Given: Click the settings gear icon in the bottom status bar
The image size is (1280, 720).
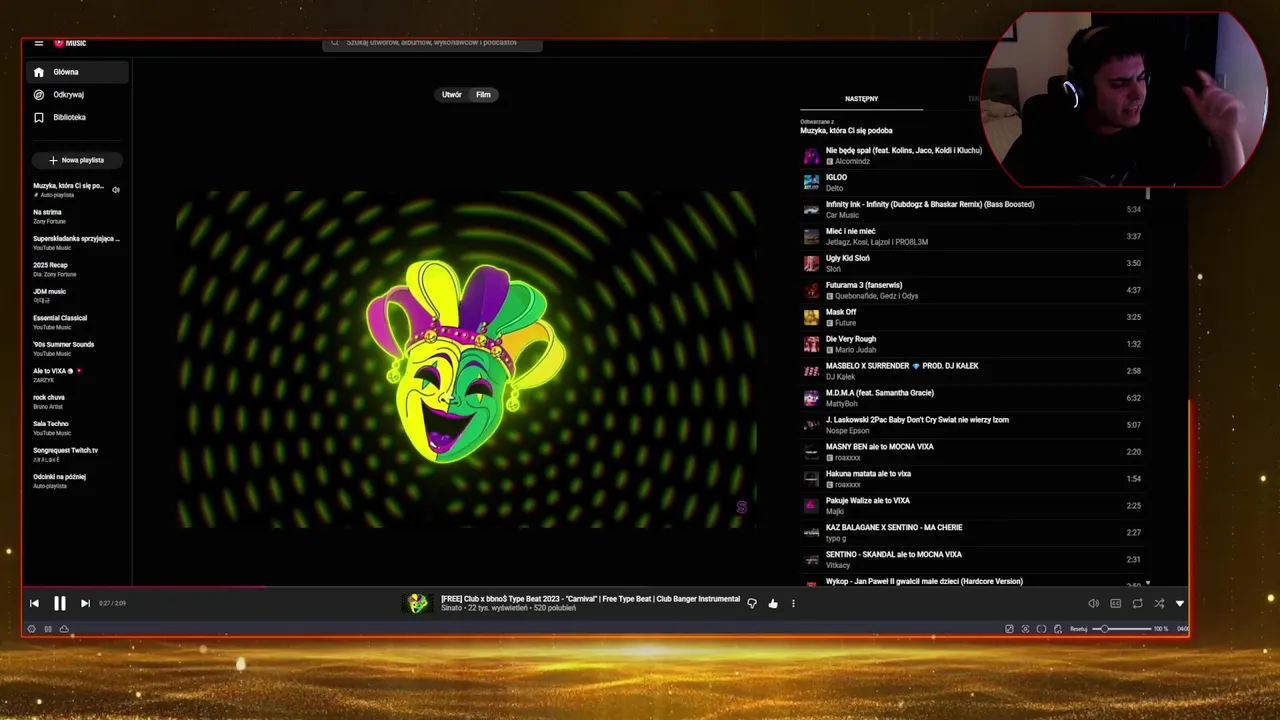Looking at the screenshot, I should (x=32, y=629).
